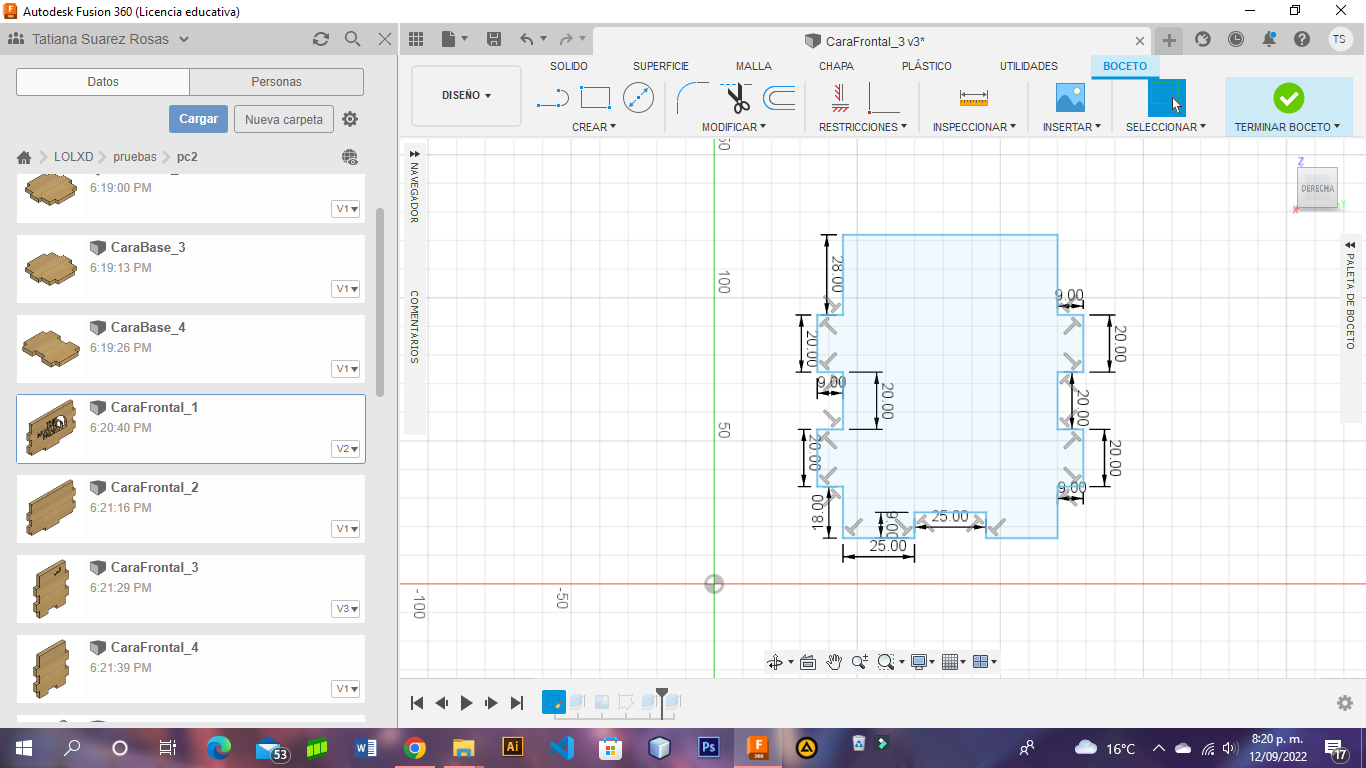This screenshot has width=1366, height=768.
Task: Open the TS user account avatar
Action: [1340, 39]
